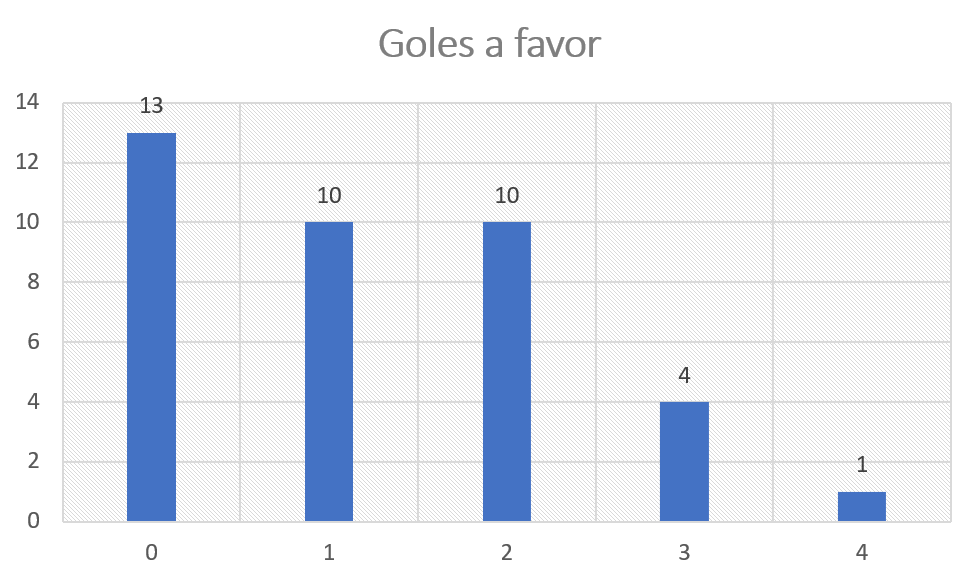Click the tallest blue bar with value 13

(x=151, y=327)
